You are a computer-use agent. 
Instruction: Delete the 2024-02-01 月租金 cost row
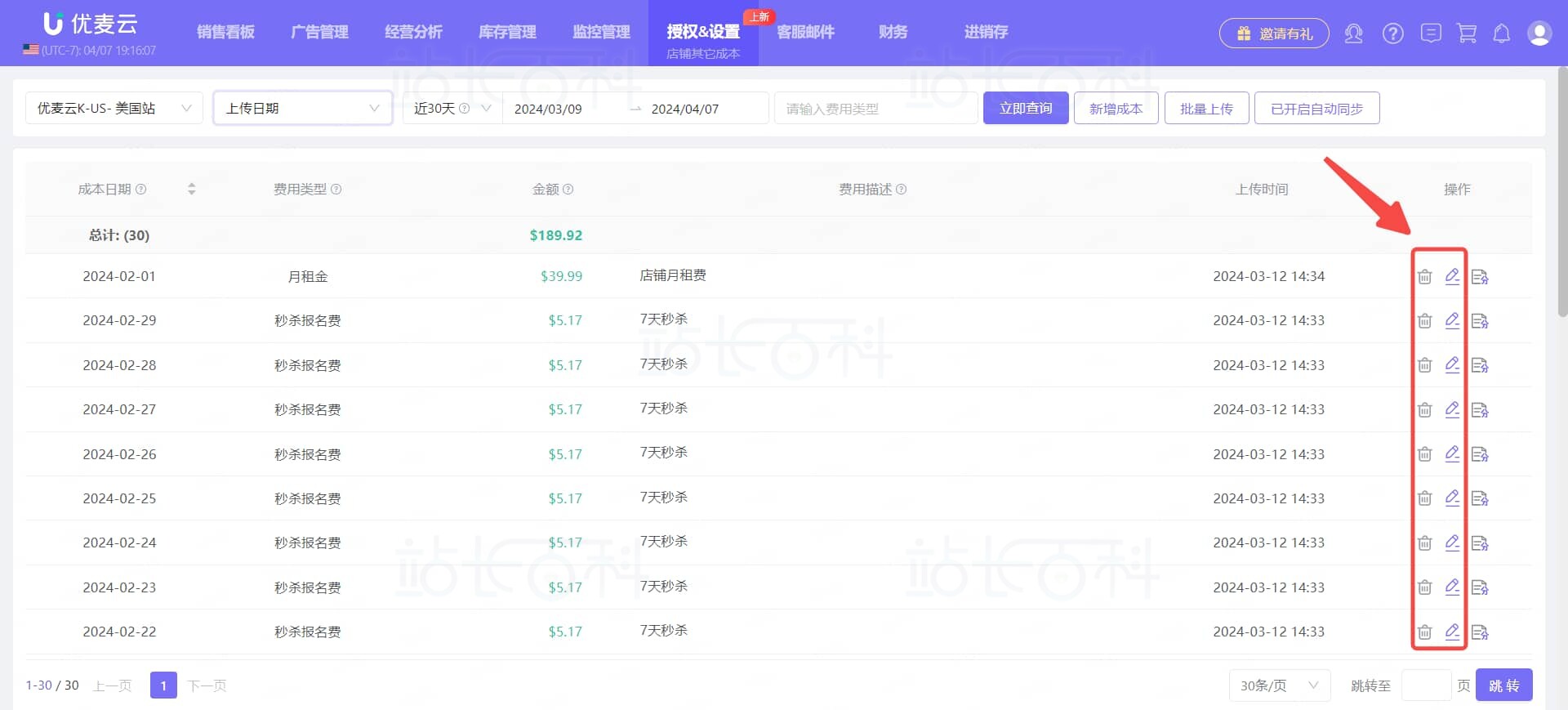tap(1424, 277)
